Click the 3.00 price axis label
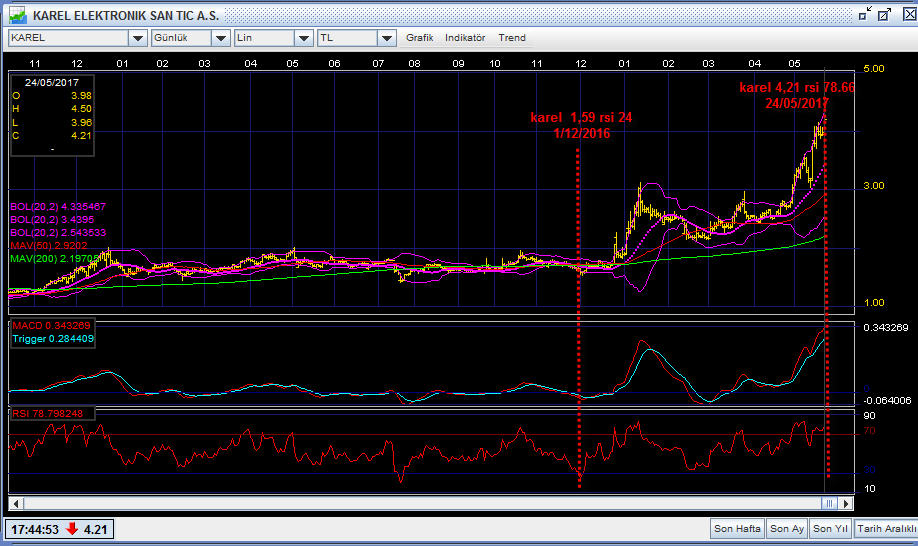The image size is (918, 546). (874, 186)
